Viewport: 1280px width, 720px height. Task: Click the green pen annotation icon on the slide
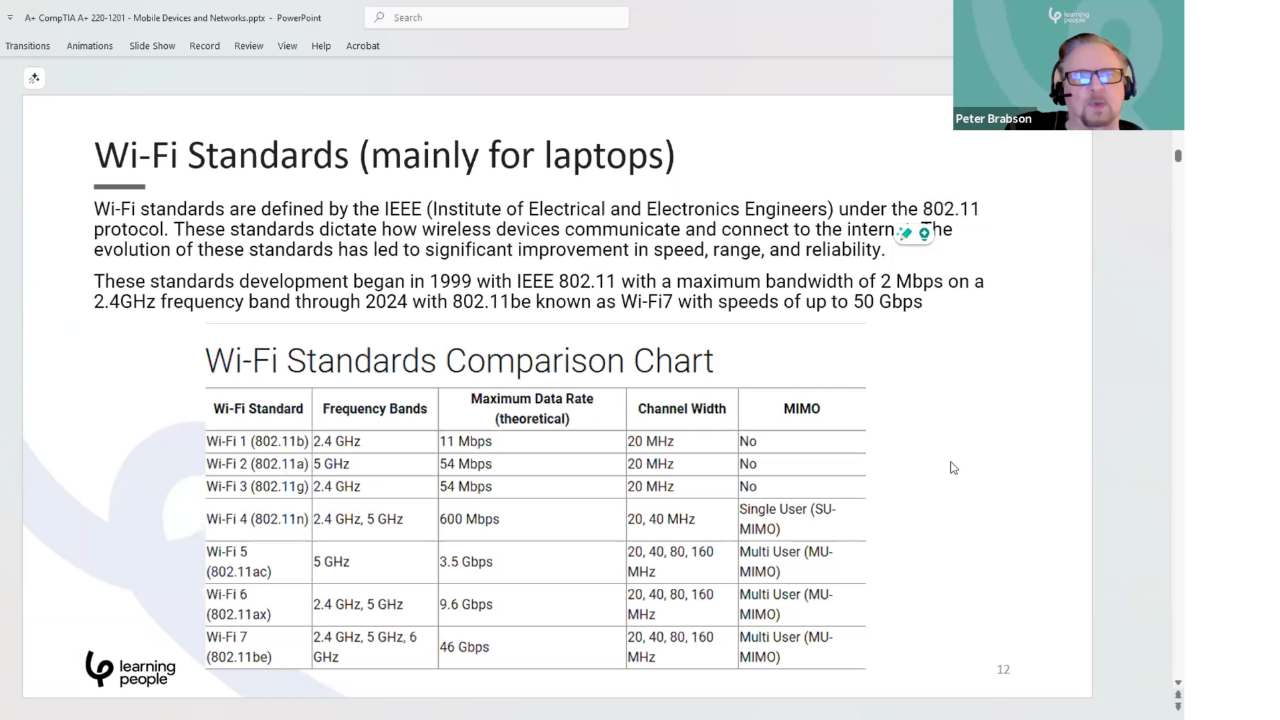click(x=906, y=233)
